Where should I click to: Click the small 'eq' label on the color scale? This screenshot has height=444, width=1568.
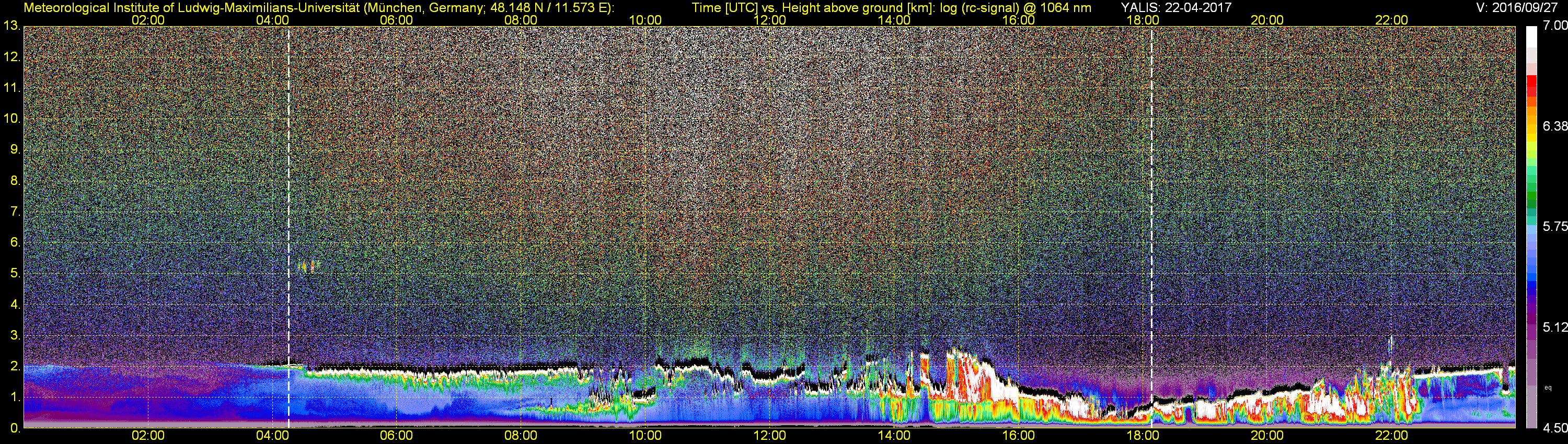click(x=1548, y=387)
